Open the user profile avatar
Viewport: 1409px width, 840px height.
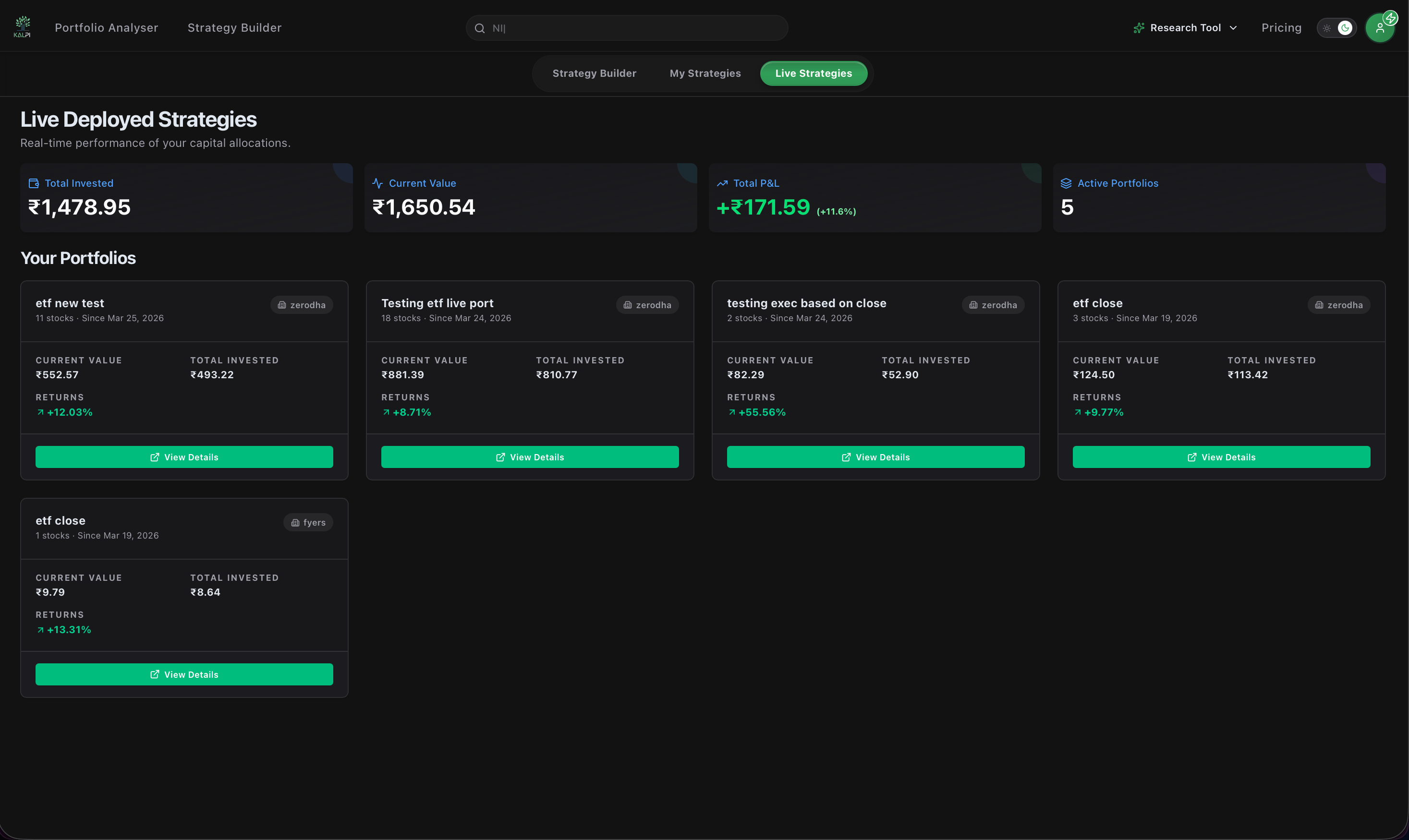pos(1380,28)
